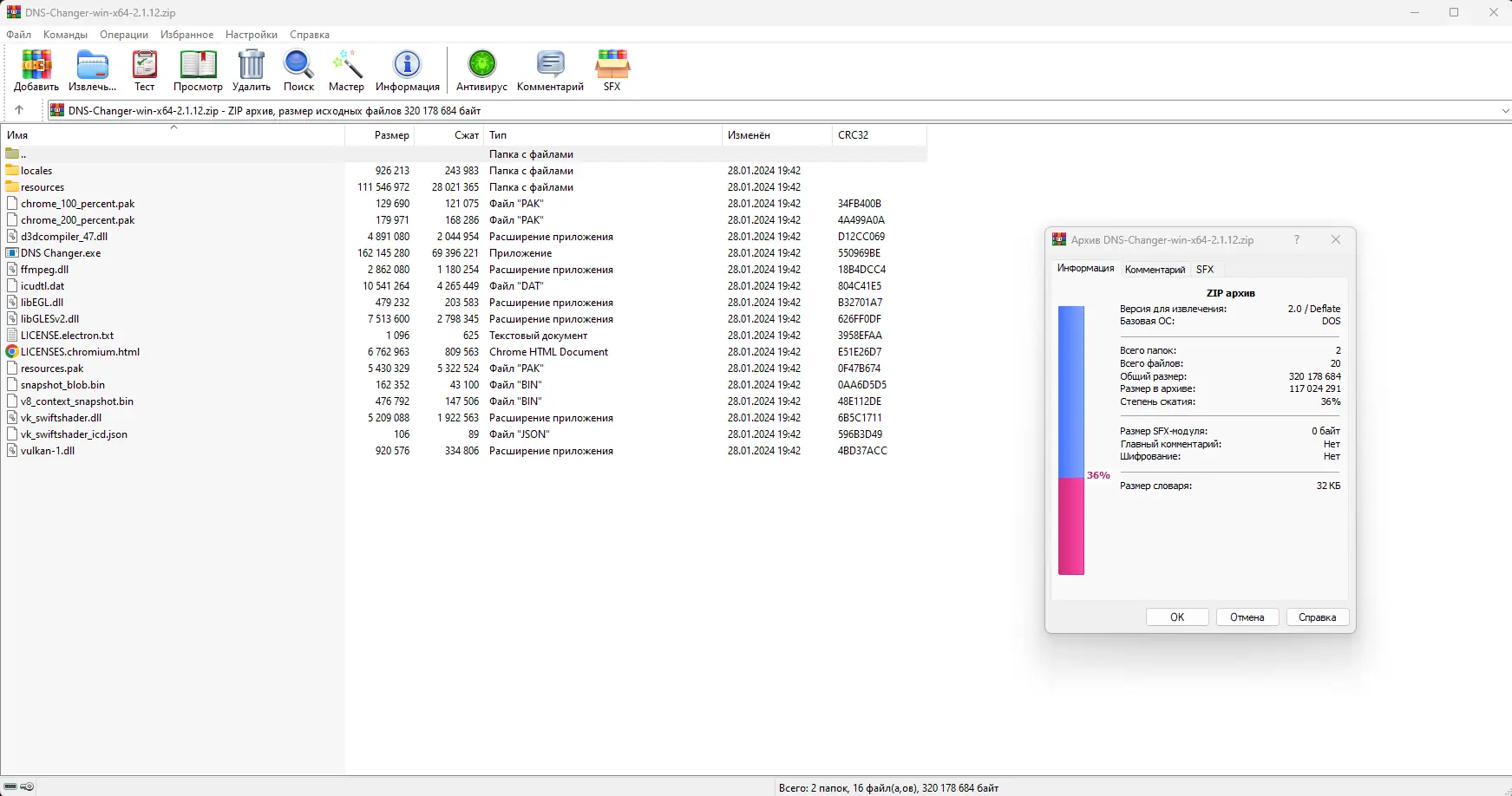
Task: Sort by the Имя column header
Action: [173, 134]
